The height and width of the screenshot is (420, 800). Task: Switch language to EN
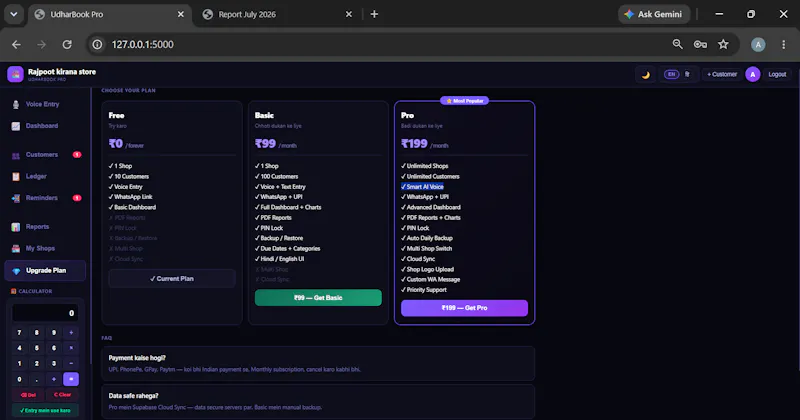[x=671, y=75]
